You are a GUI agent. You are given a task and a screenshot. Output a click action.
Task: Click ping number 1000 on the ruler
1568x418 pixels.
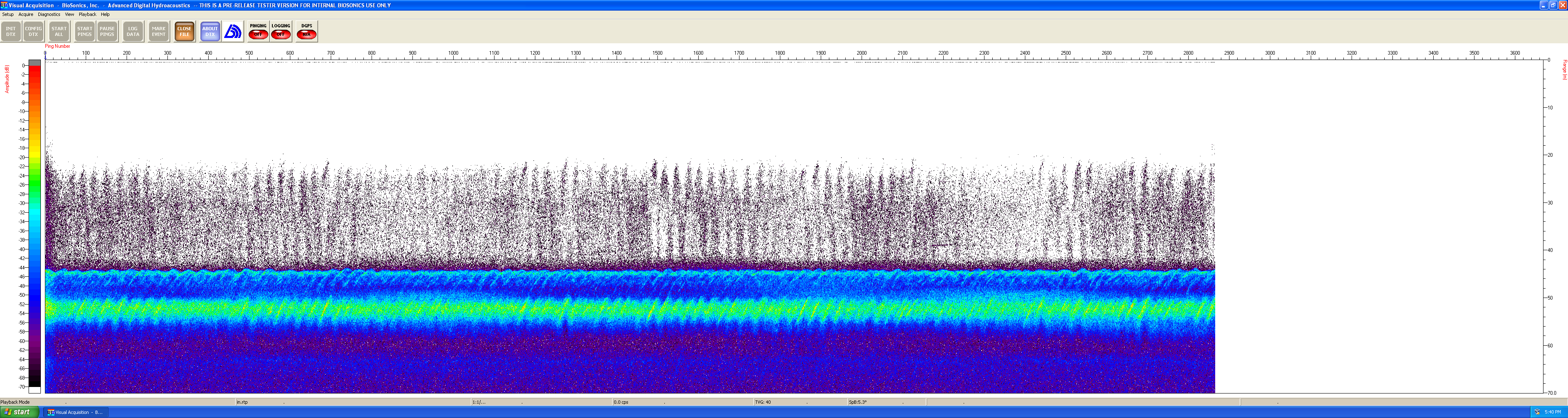[454, 53]
